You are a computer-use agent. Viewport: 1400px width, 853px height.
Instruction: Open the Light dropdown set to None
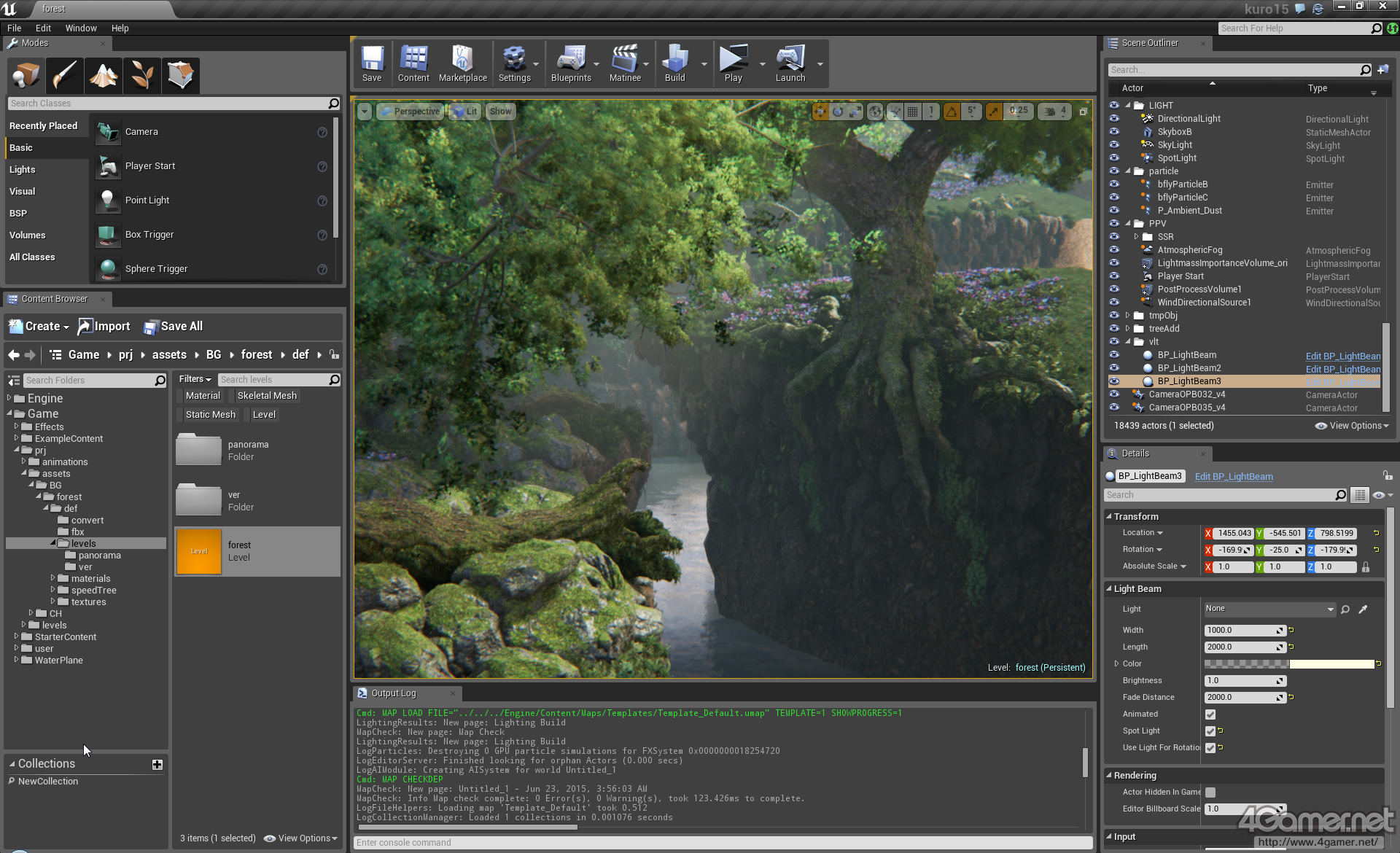[1269, 609]
